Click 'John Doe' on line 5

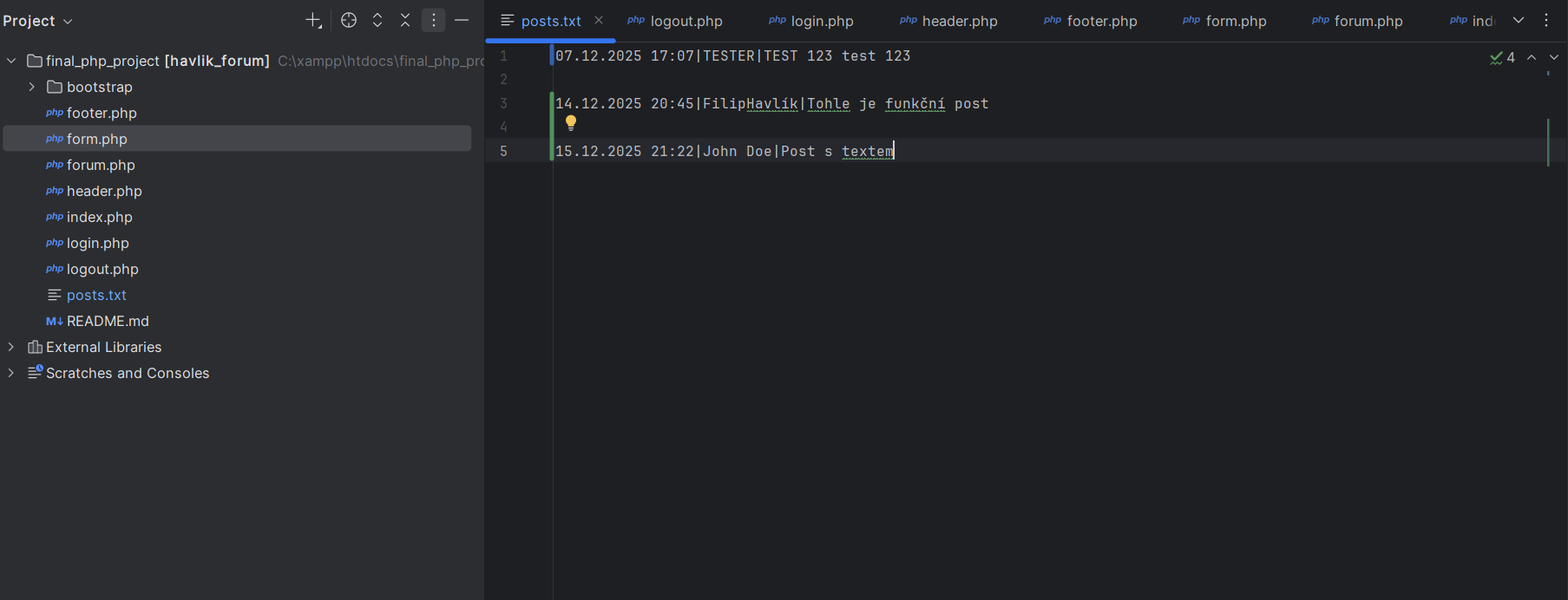pos(738,151)
